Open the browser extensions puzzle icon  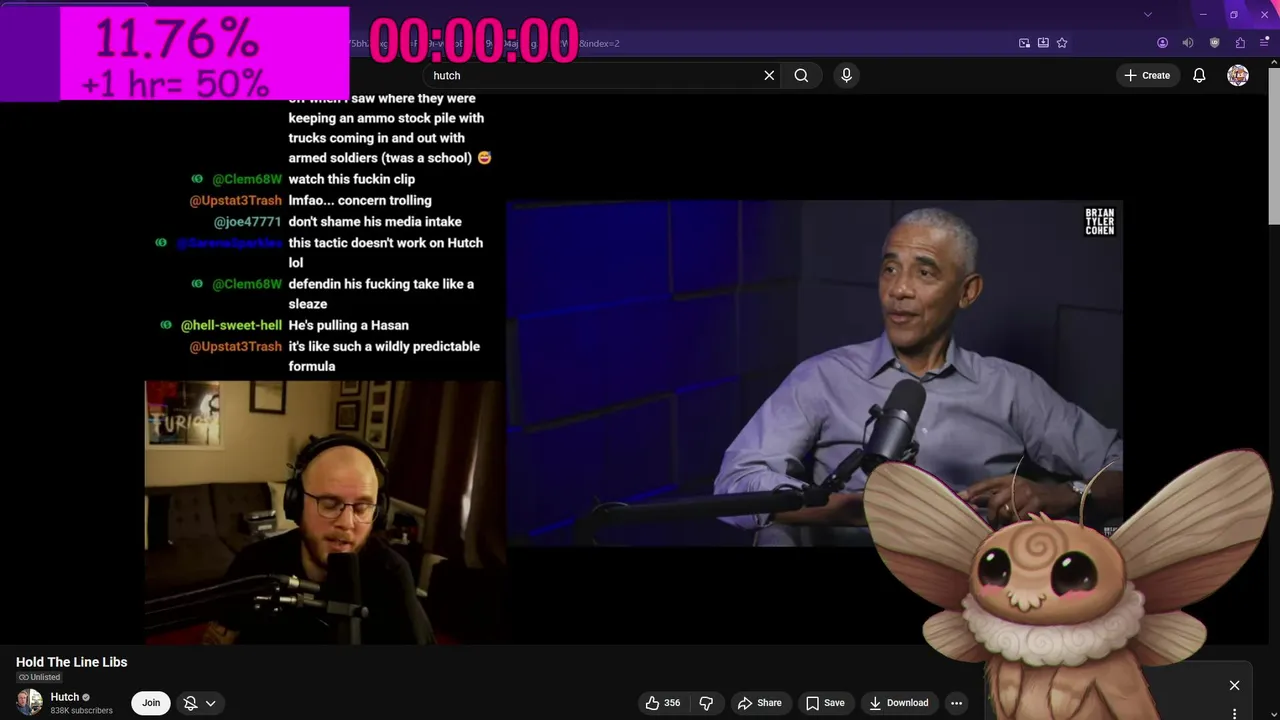coord(1240,43)
